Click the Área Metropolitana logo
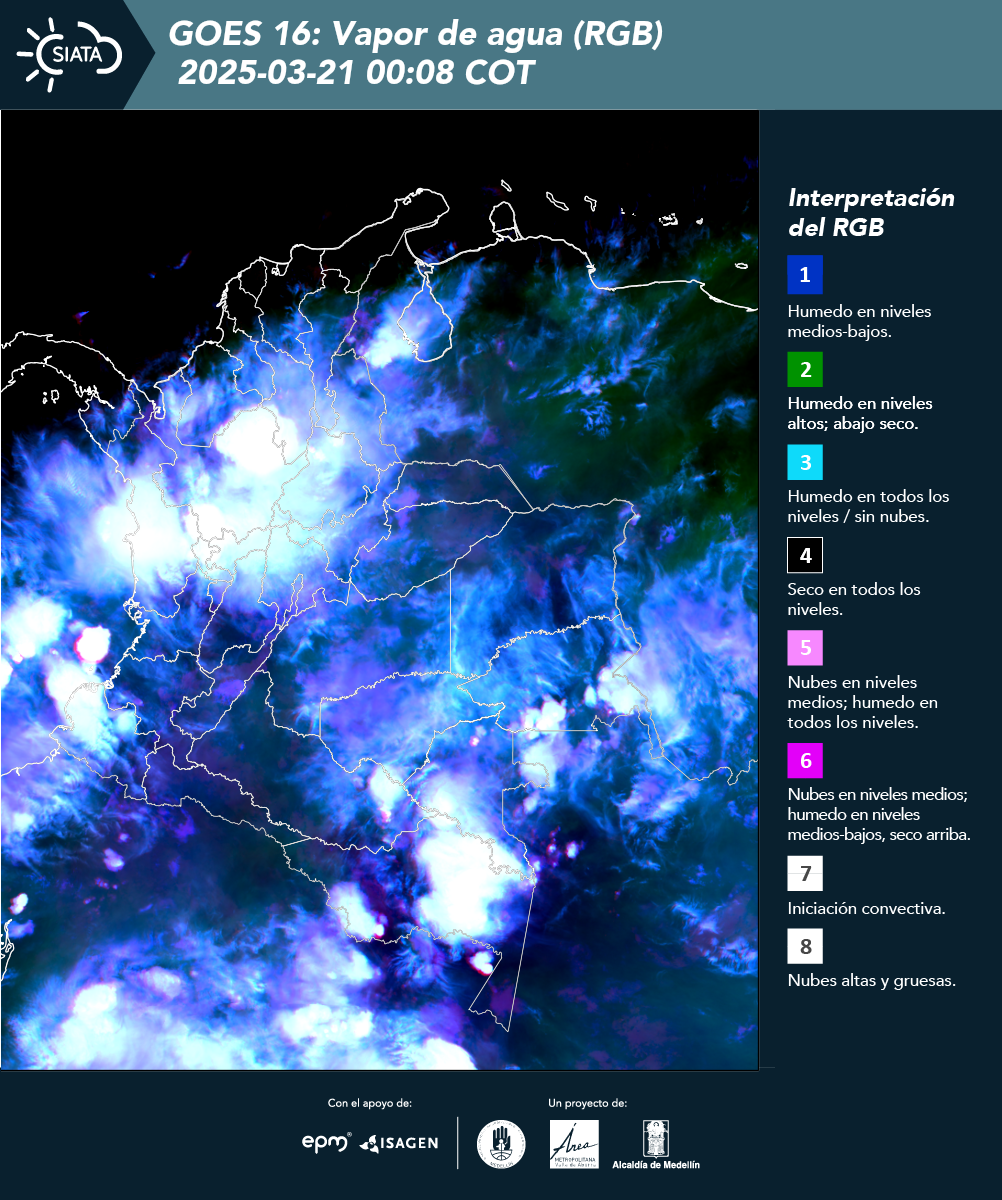Screen dimensions: 1002x1200 pos(575,1144)
